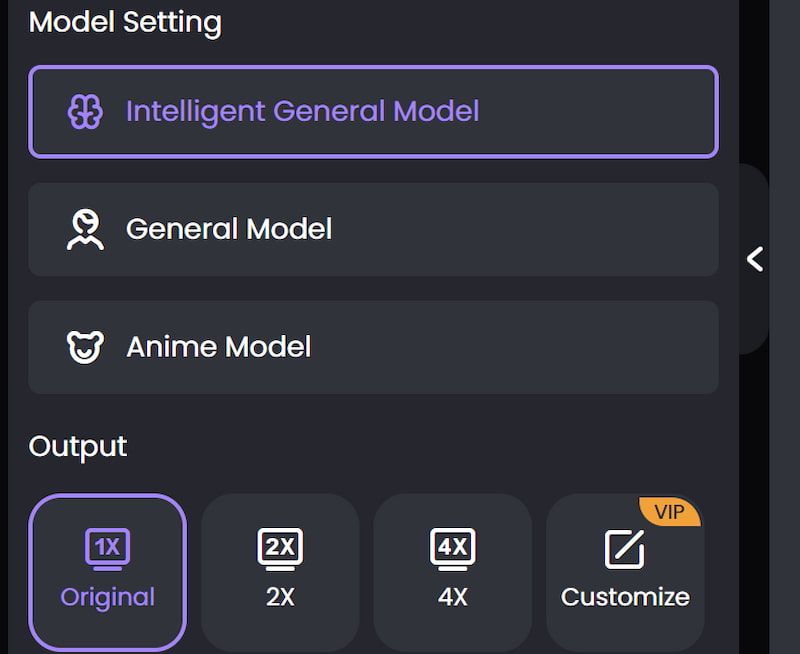Click the Customize pencil-and-square icon
The width and height of the screenshot is (800, 654).
(625, 549)
